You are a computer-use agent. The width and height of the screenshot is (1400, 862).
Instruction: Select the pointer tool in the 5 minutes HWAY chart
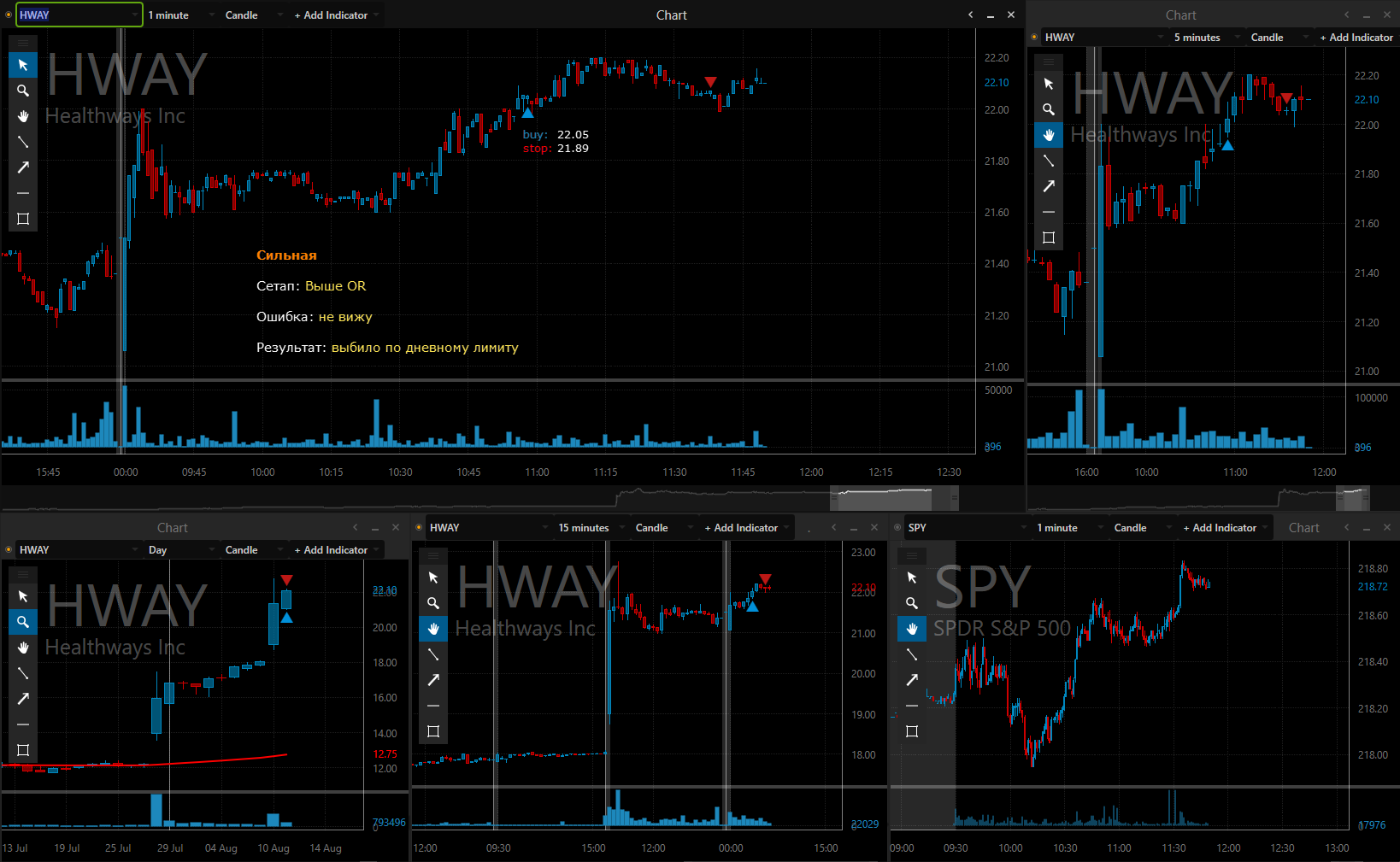[1049, 84]
